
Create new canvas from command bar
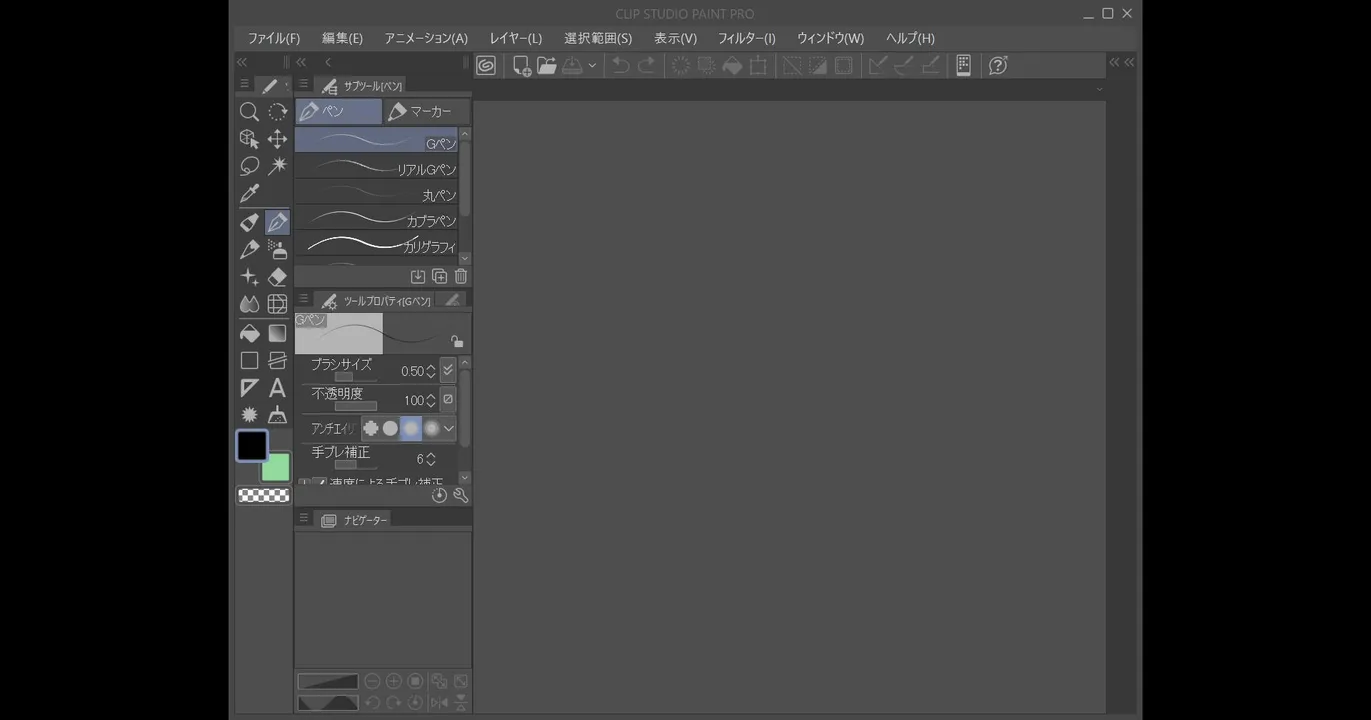[x=521, y=66]
